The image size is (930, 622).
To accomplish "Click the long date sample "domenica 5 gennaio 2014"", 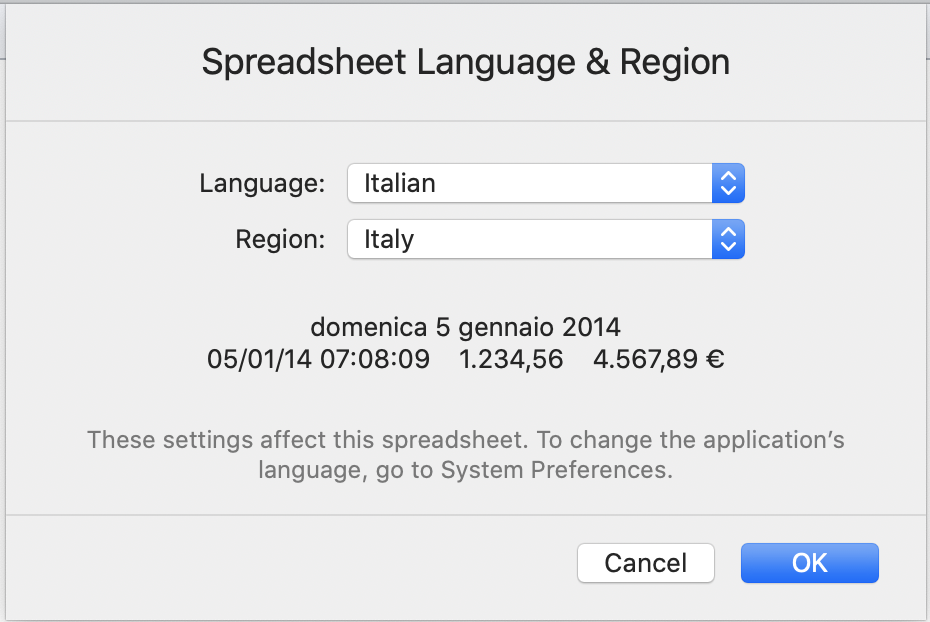I will pyautogui.click(x=465, y=327).
